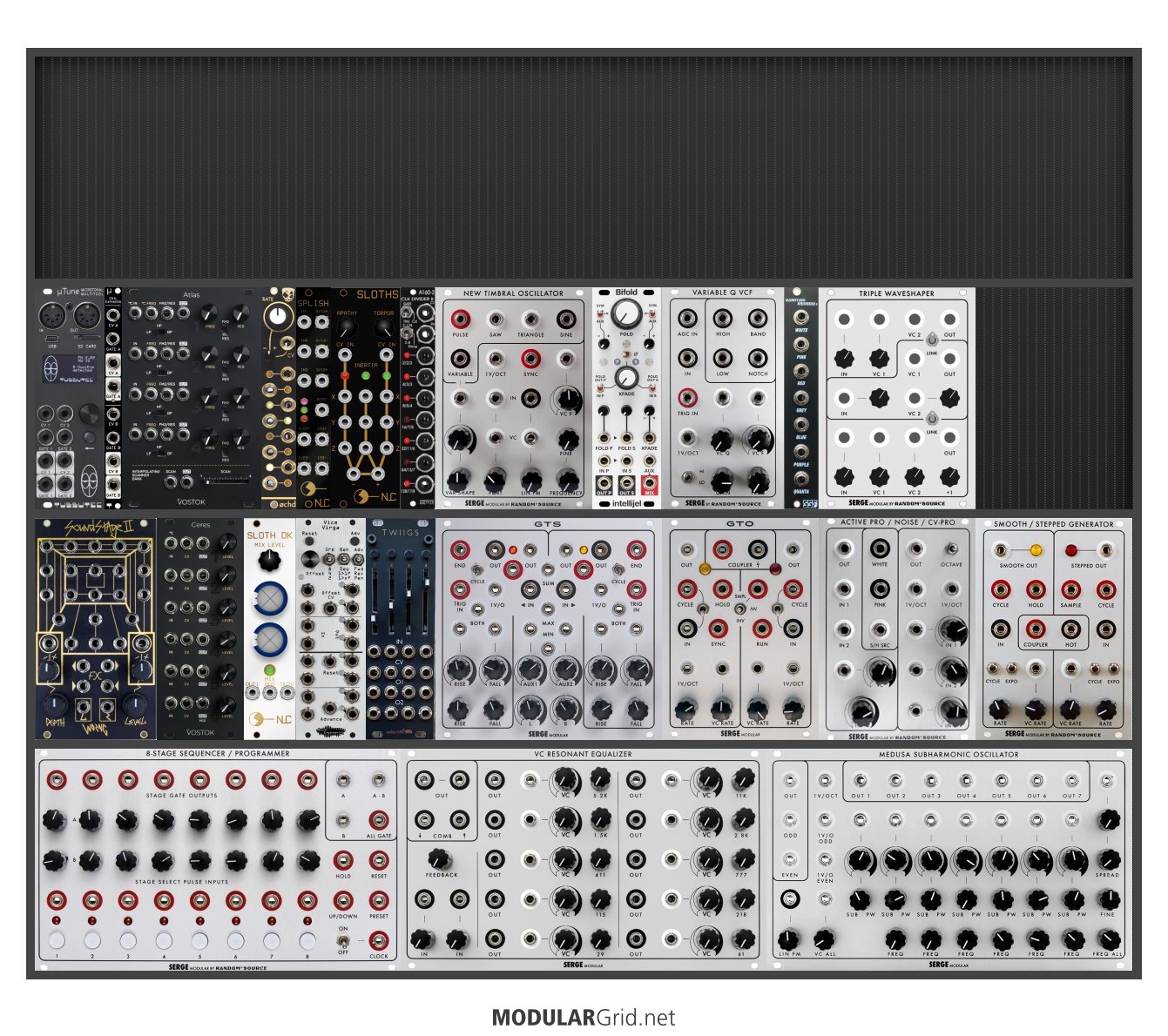This screenshot has width=1168, height=1036.
Task: Click the SD CARD slot on µTune
Action: click(86, 338)
